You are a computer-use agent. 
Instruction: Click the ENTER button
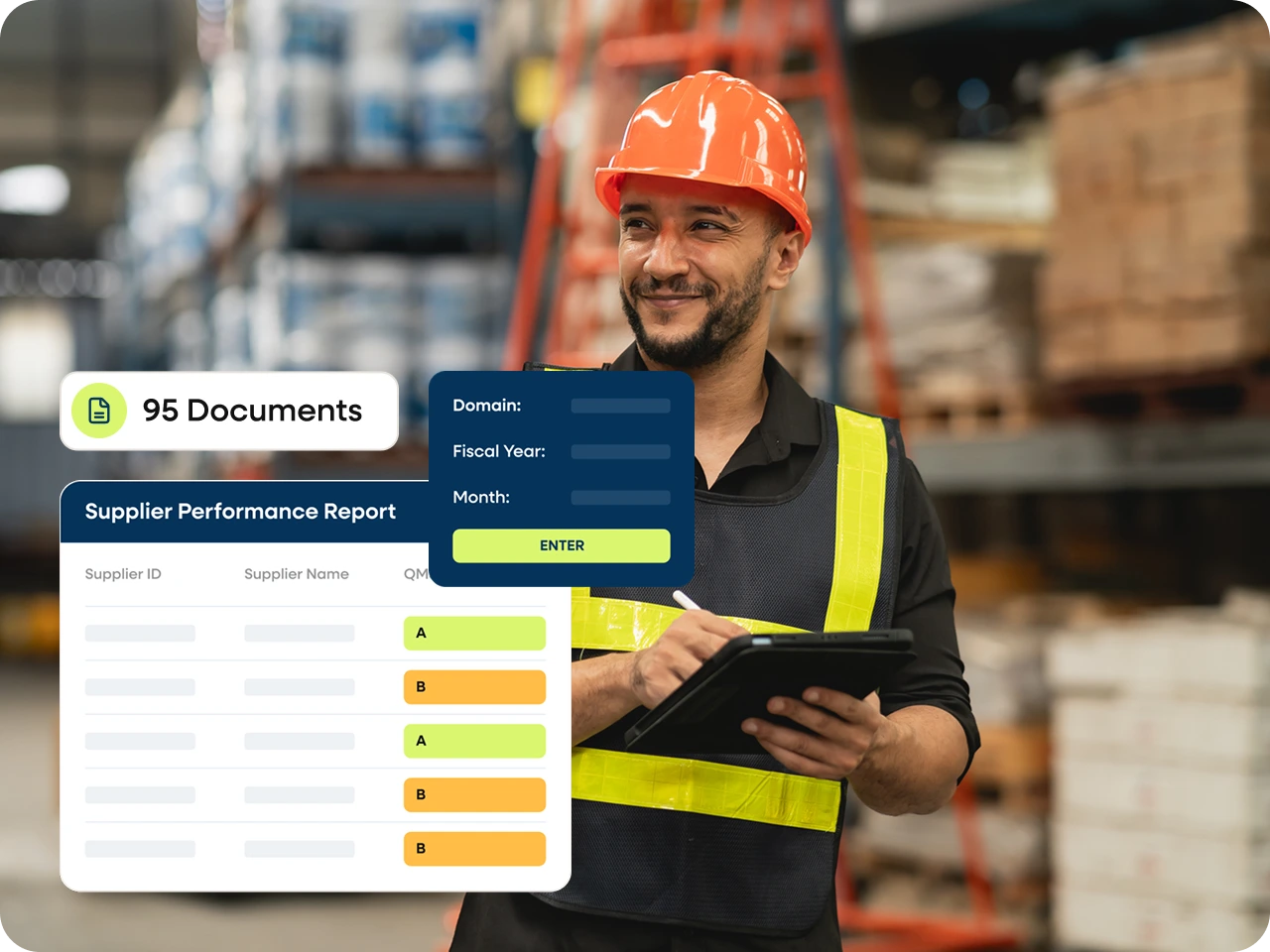click(562, 545)
